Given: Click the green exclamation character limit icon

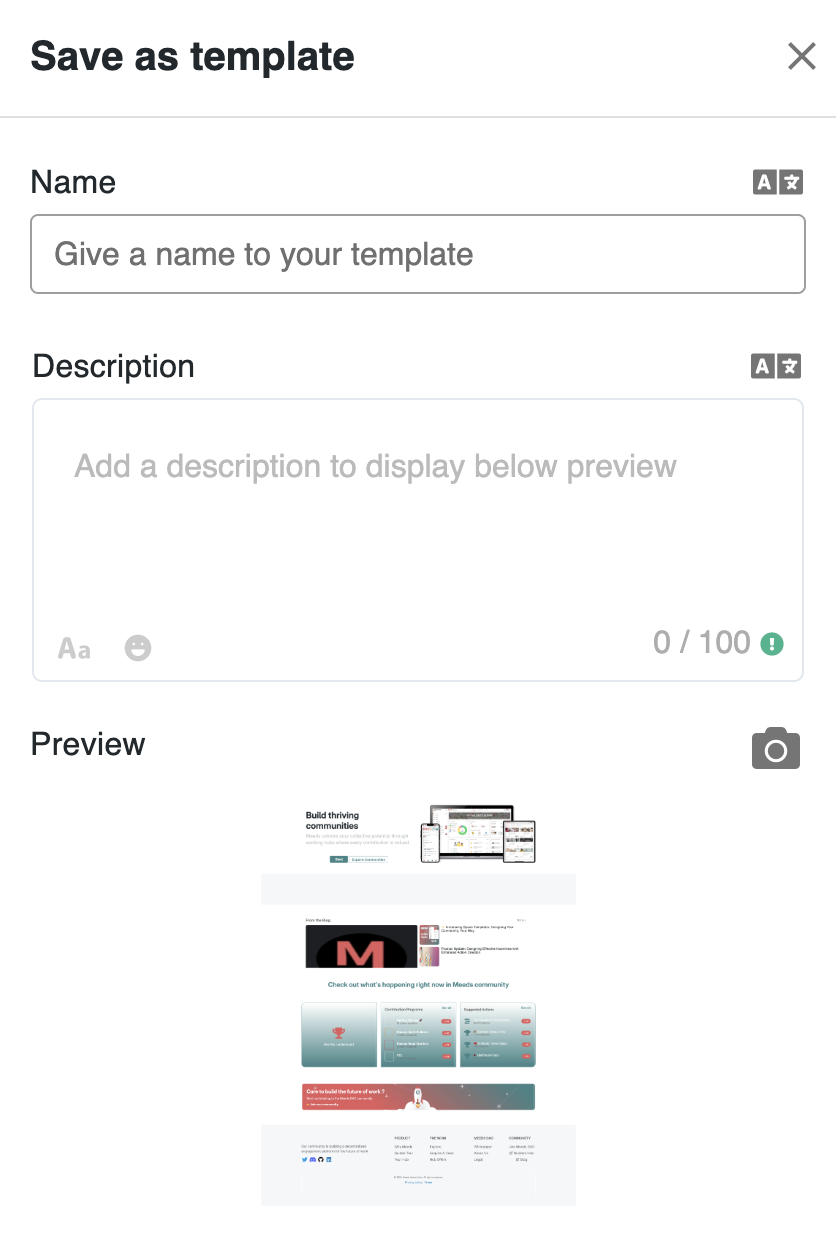Looking at the screenshot, I should pyautogui.click(x=772, y=644).
